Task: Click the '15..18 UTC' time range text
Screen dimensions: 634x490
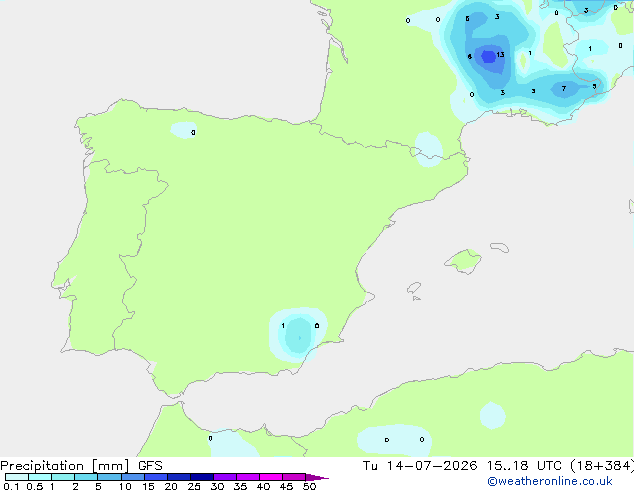Action: 524,466
